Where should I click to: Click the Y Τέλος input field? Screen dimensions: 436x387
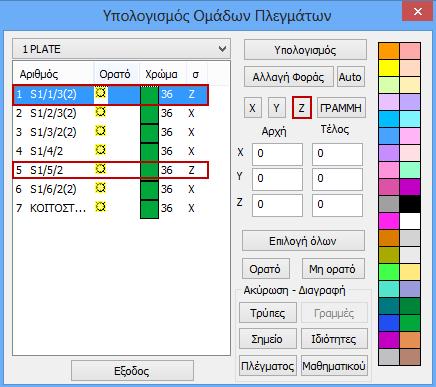coord(337,179)
